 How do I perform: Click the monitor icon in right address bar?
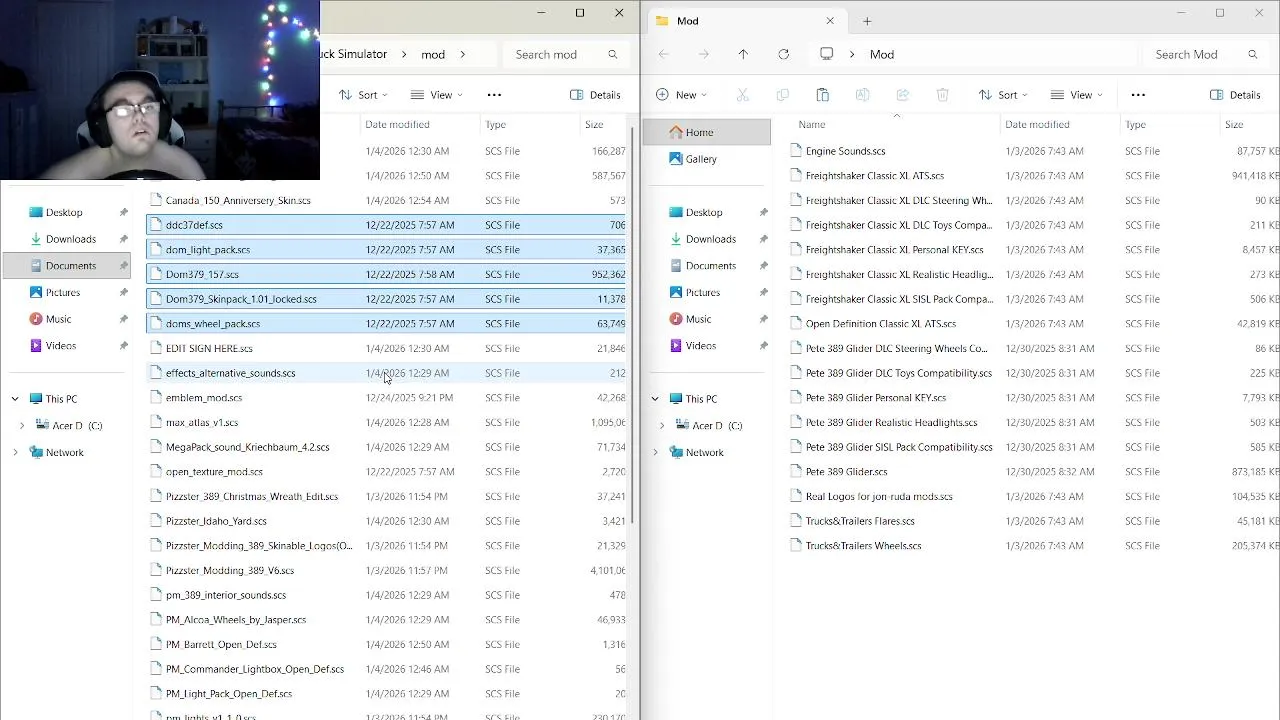(826, 54)
